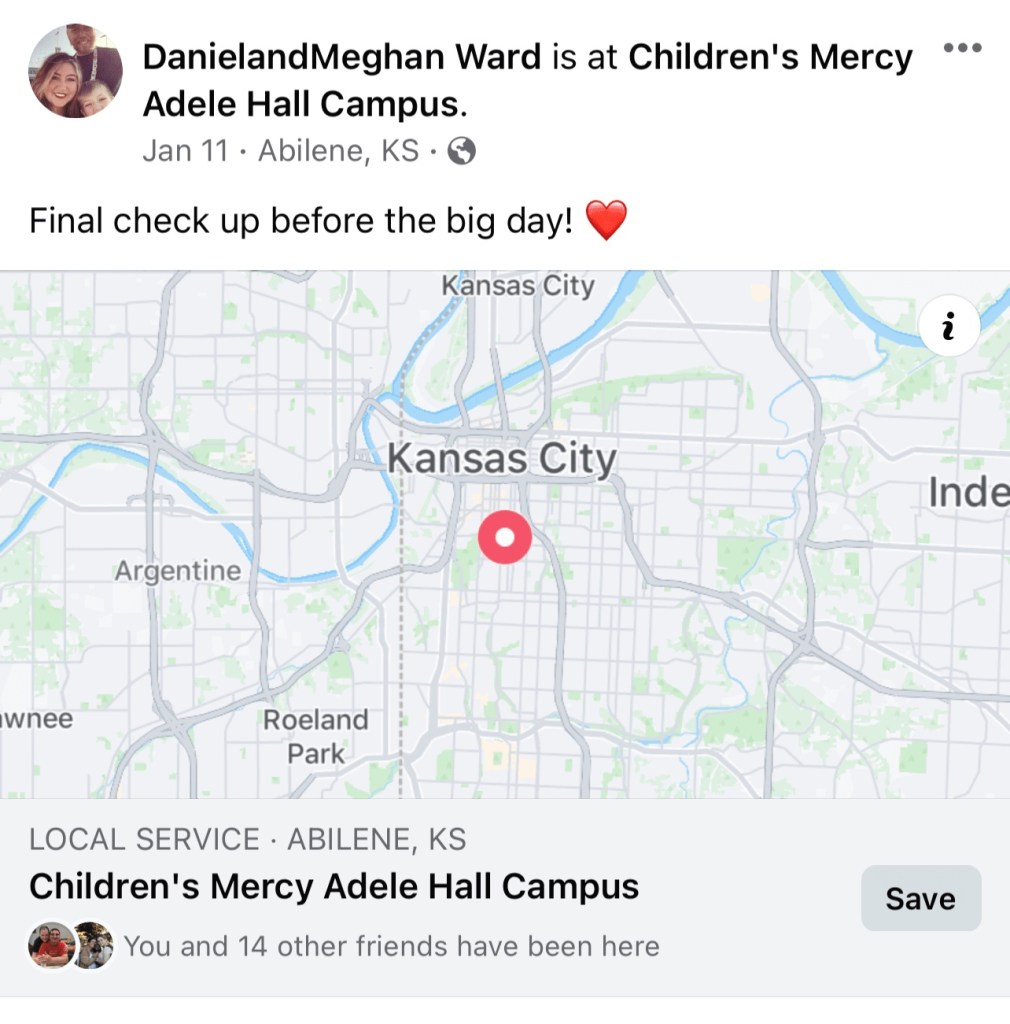Click the Roeland Park map label
Screen dimensions: 1010x1024
click(x=316, y=737)
